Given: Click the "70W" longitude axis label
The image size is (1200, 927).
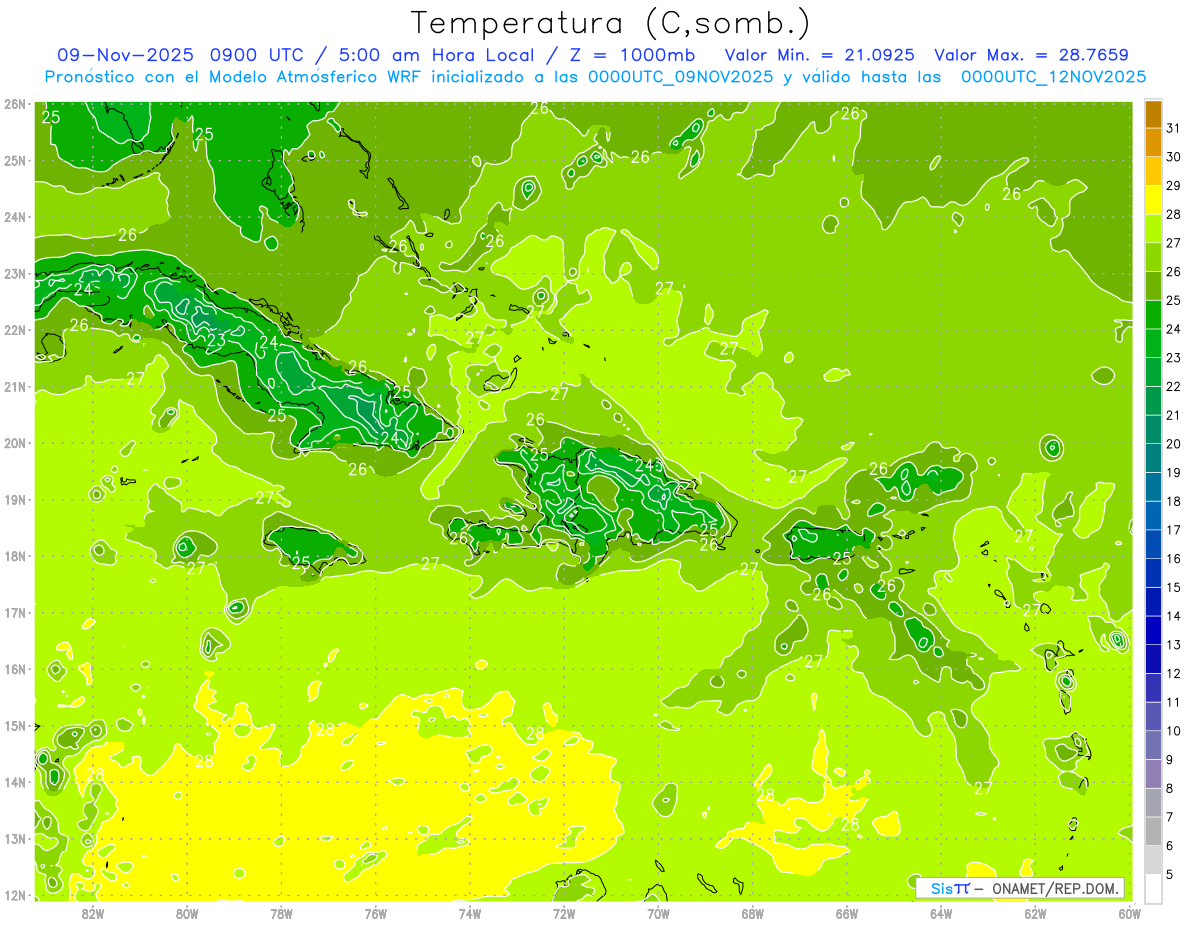Looking at the screenshot, I should point(658,913).
